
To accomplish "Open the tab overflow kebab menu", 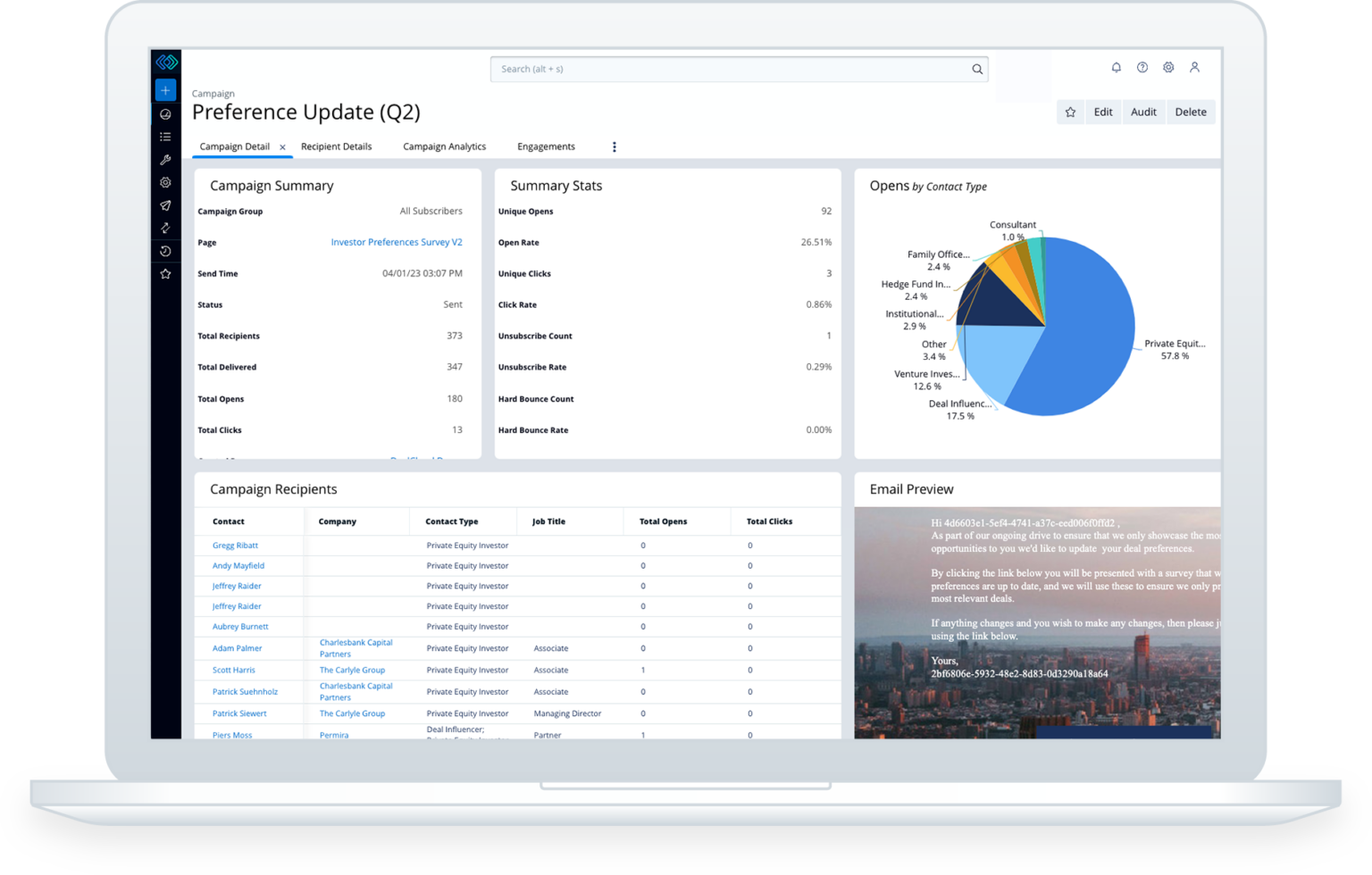I will [x=614, y=146].
